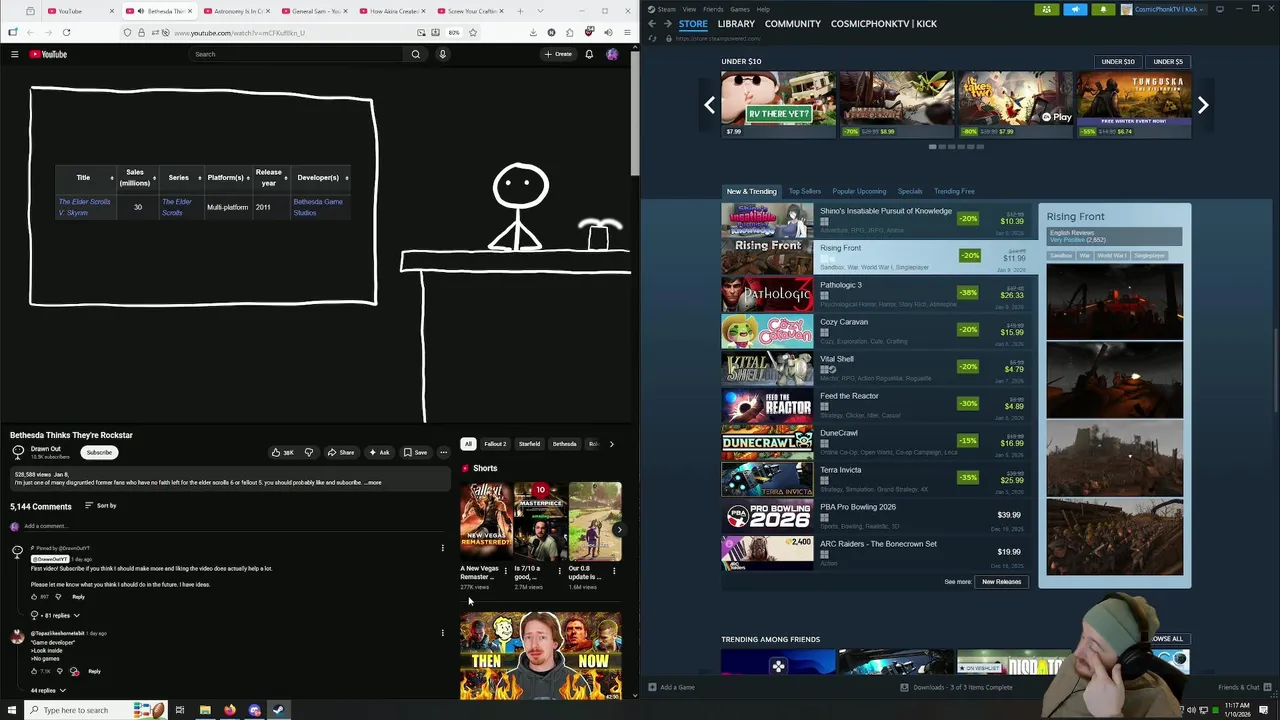
Task: Show next Under $10 carousel games
Action: click(x=1203, y=105)
